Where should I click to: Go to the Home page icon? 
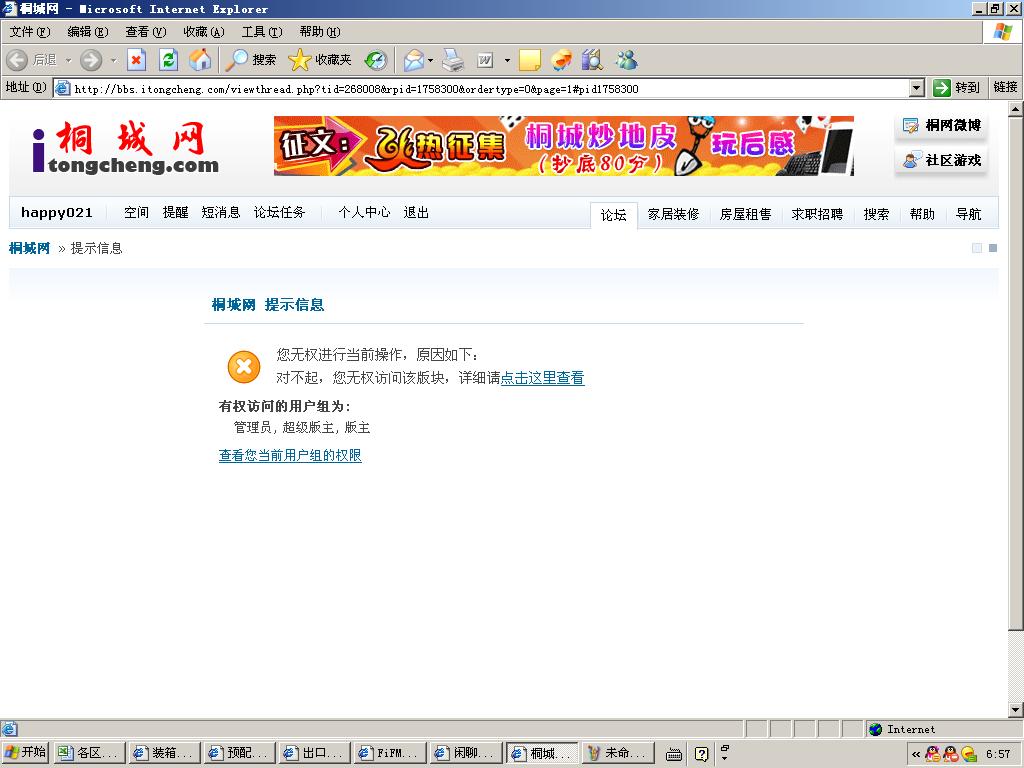coord(200,60)
